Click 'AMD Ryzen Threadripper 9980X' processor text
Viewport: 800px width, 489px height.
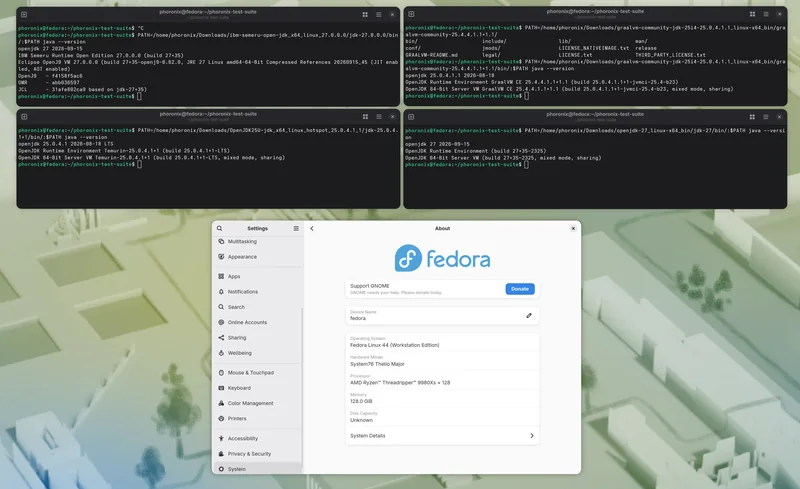[x=400, y=383]
